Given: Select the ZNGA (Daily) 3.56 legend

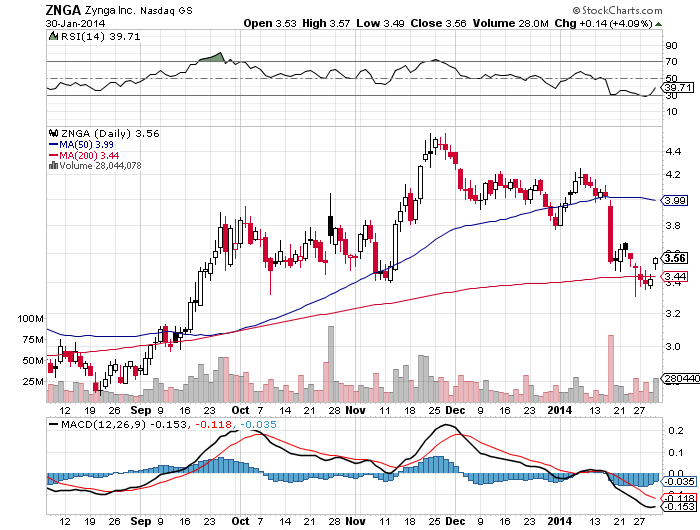Looking at the screenshot, I should [x=110, y=134].
